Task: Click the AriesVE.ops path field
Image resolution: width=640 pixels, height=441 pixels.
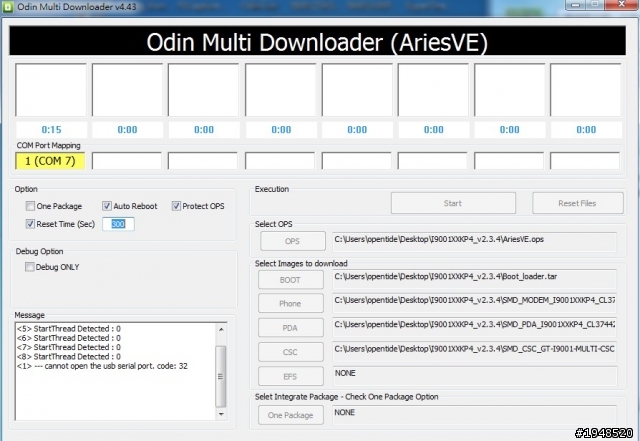Action: pyautogui.click(x=475, y=242)
